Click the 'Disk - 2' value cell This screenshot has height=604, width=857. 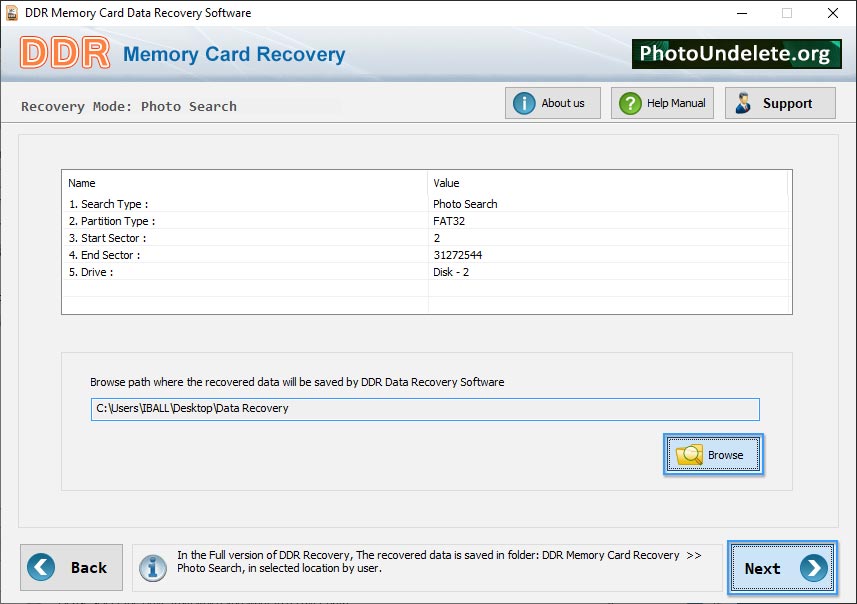pos(451,272)
